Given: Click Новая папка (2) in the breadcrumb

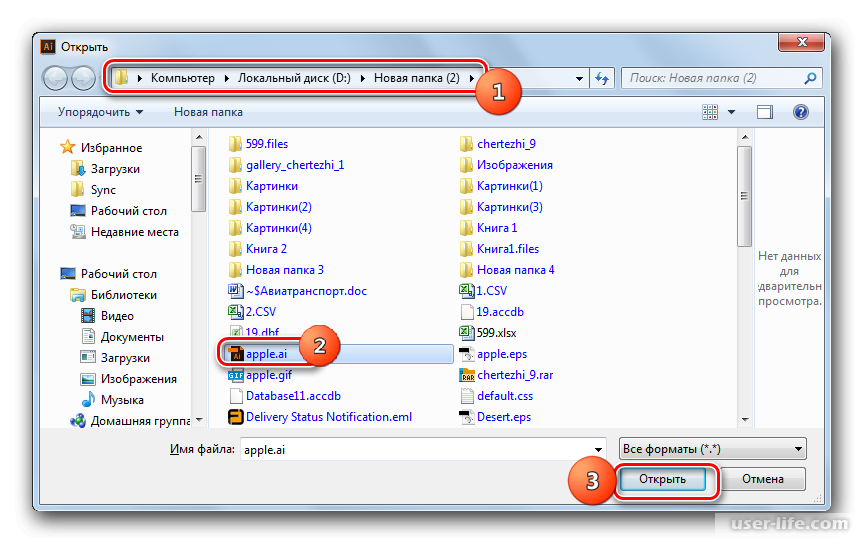Looking at the screenshot, I should point(417,78).
